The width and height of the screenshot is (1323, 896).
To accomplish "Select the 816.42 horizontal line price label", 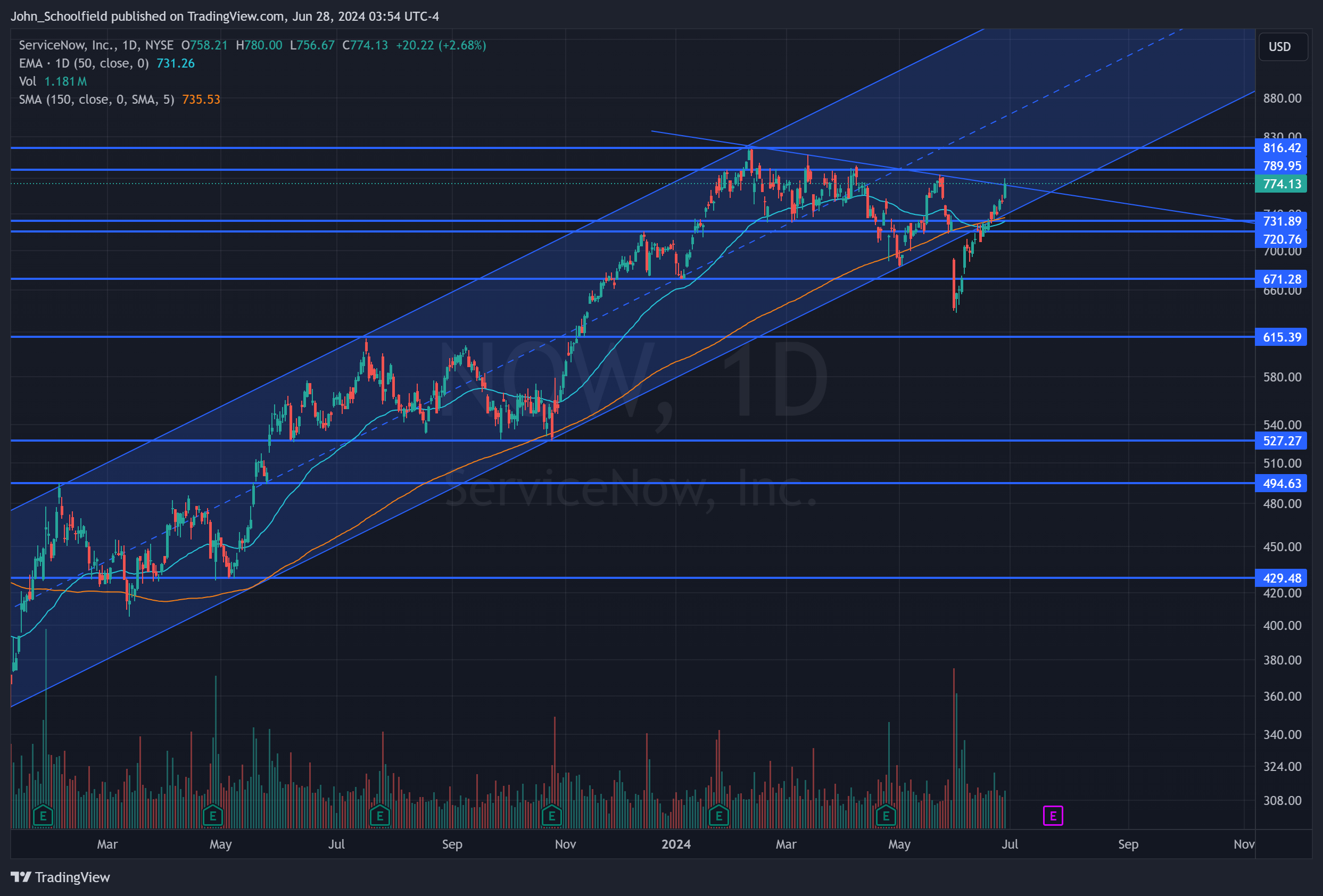I will [1281, 148].
